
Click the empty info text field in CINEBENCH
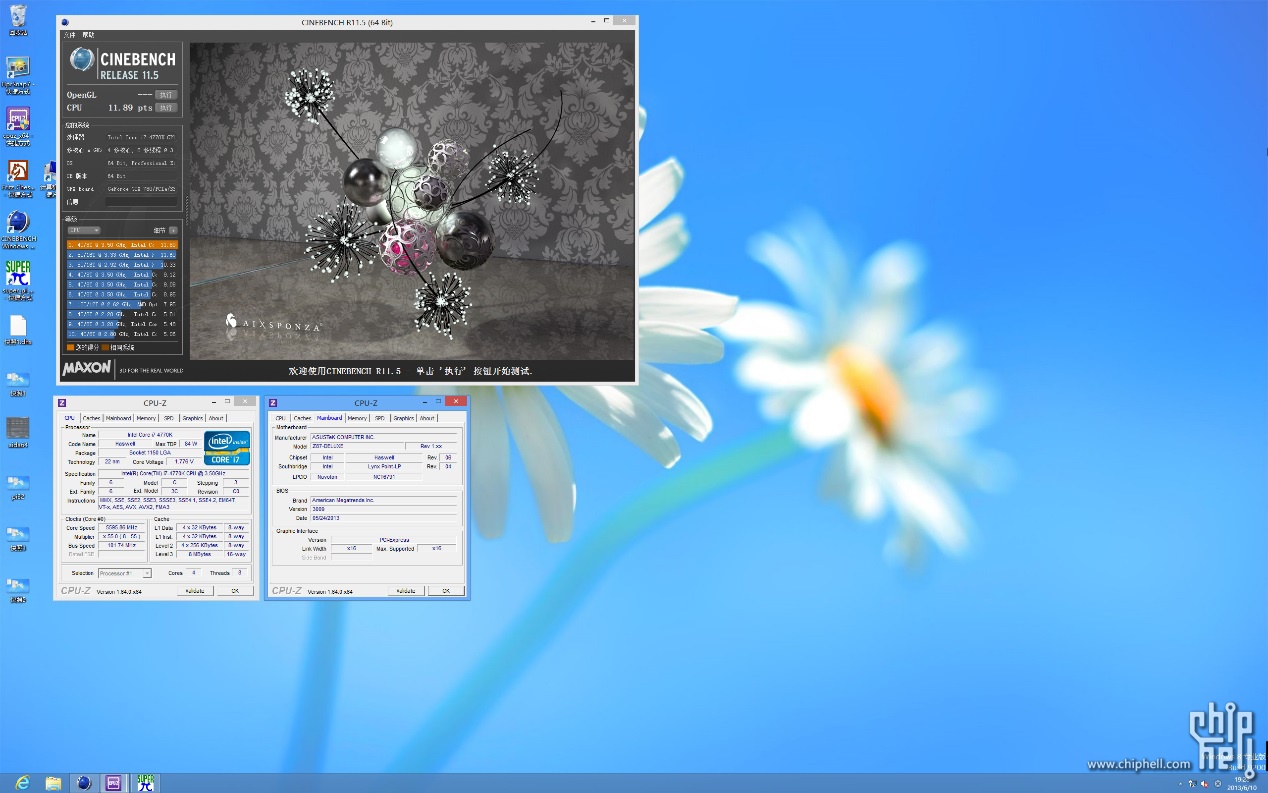point(140,202)
